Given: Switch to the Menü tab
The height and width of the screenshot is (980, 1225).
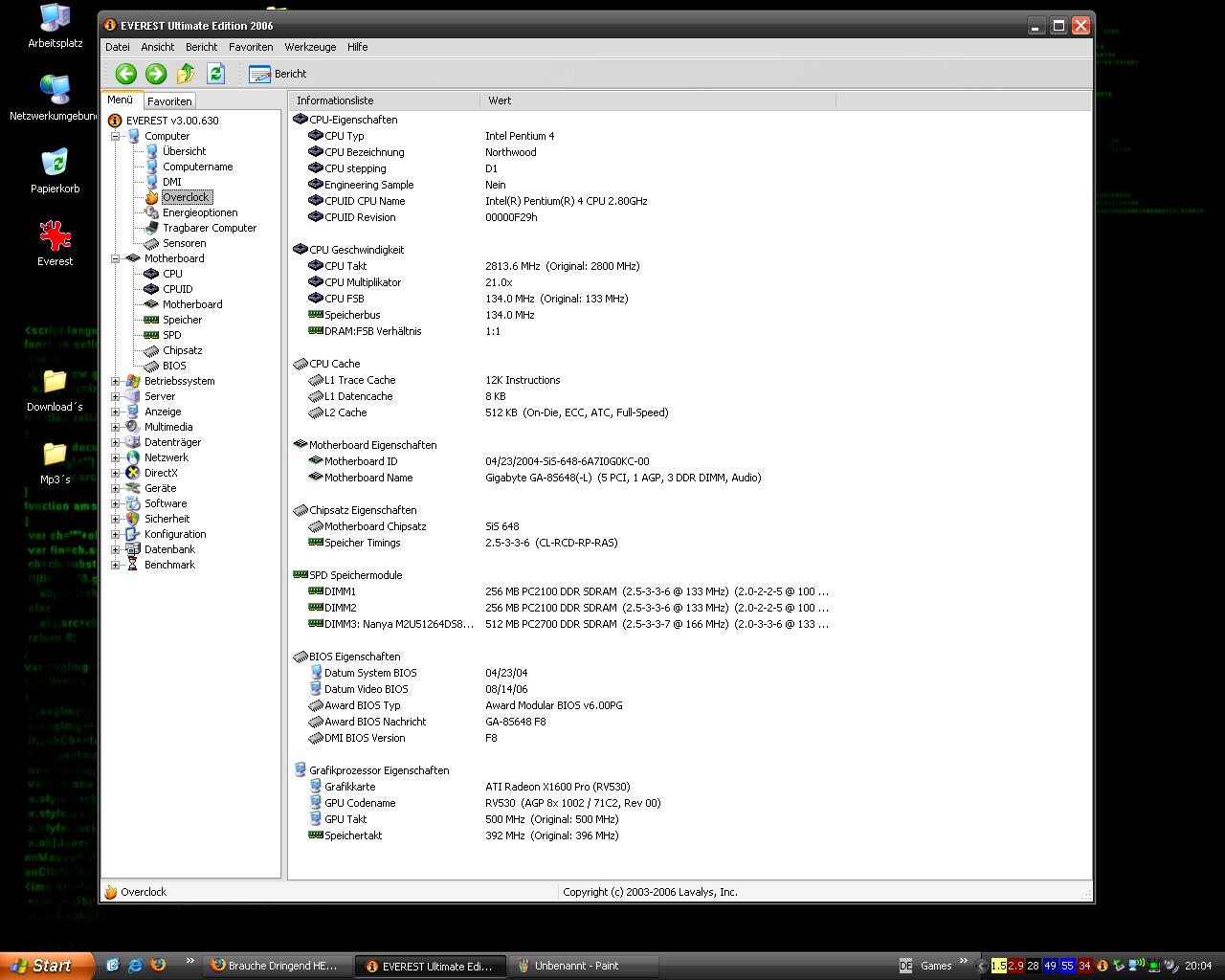Looking at the screenshot, I should tap(121, 100).
